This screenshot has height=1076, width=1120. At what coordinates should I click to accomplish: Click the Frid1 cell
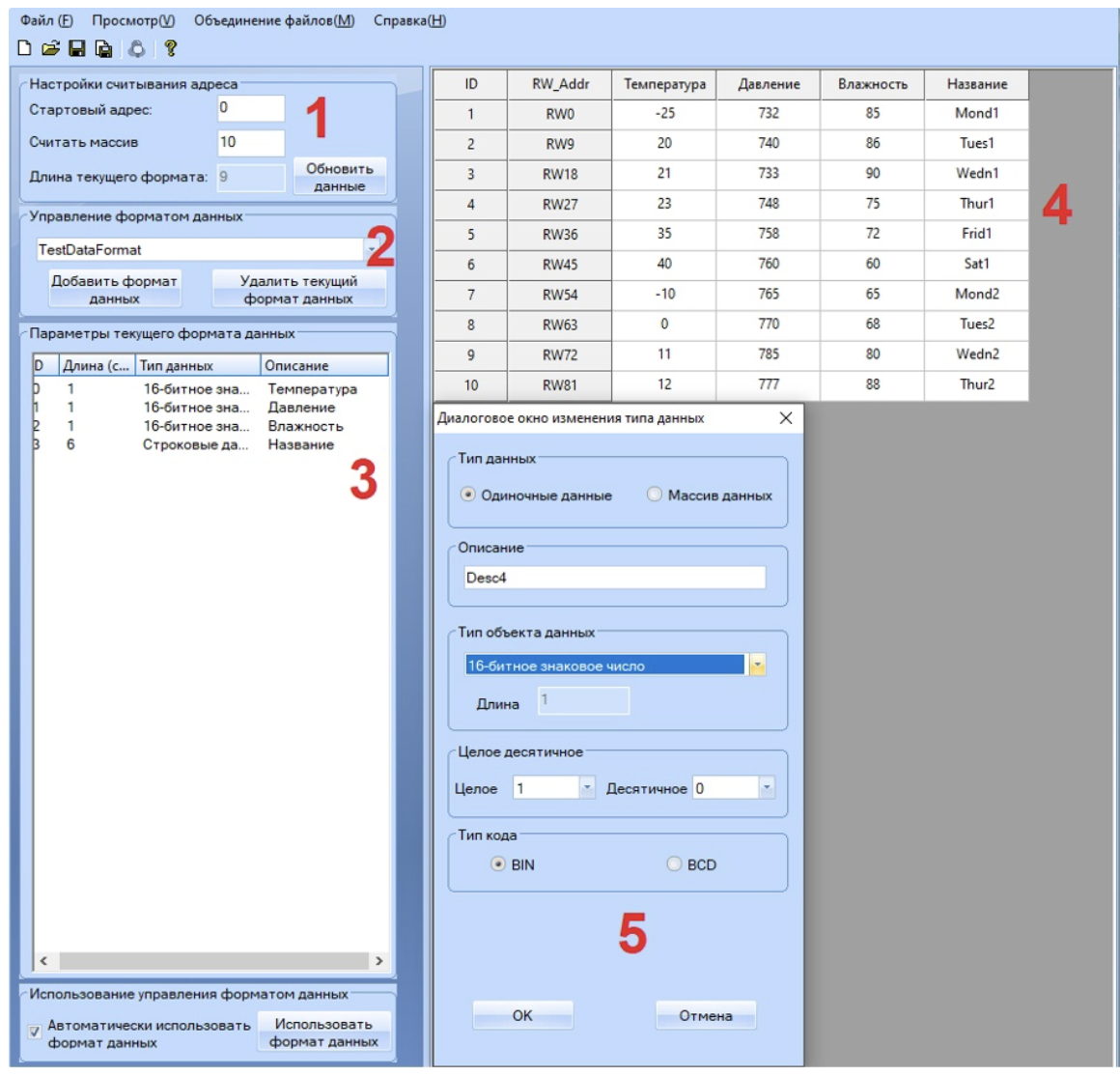(x=977, y=234)
